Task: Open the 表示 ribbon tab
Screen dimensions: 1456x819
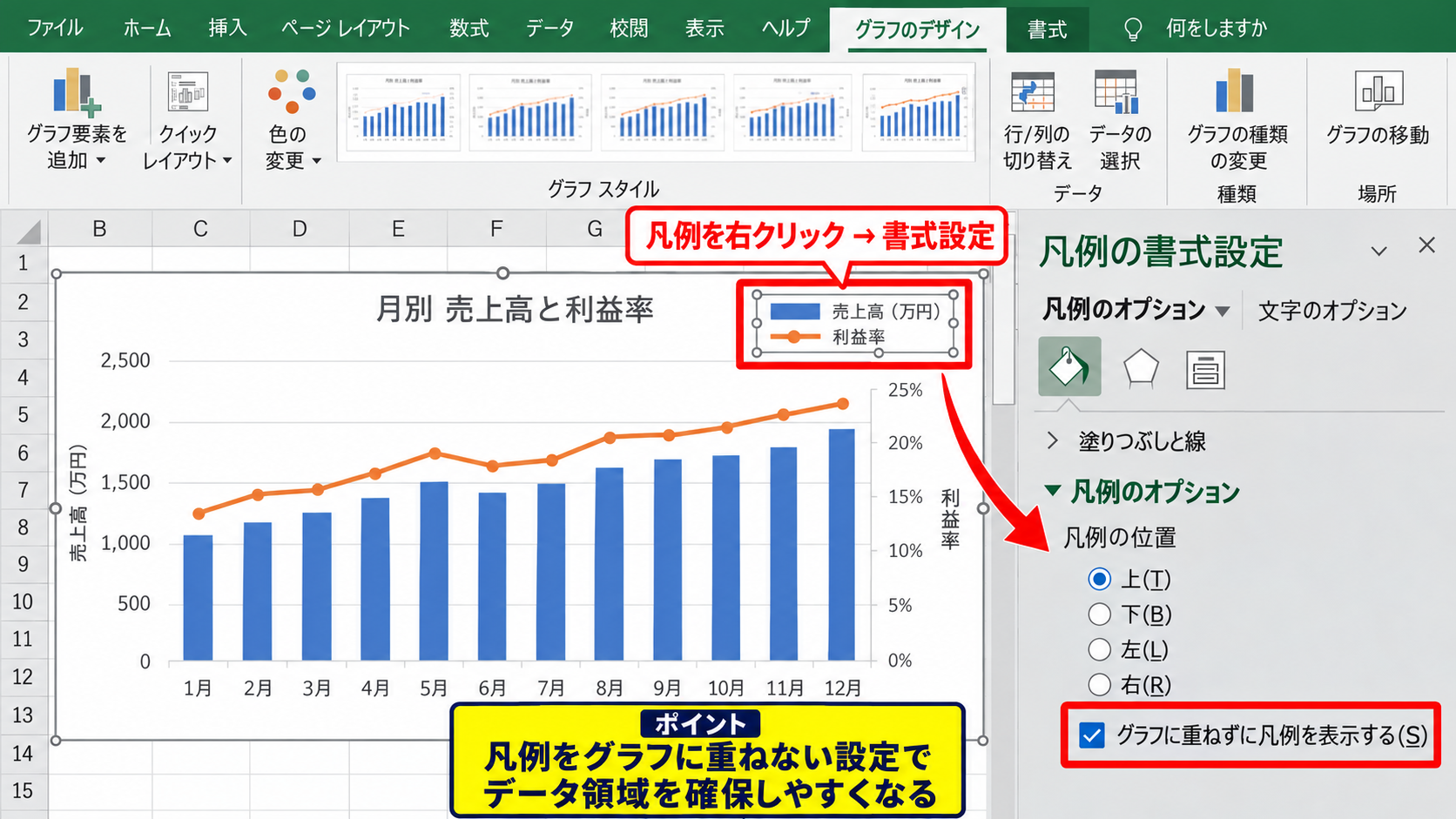Action: [704, 28]
